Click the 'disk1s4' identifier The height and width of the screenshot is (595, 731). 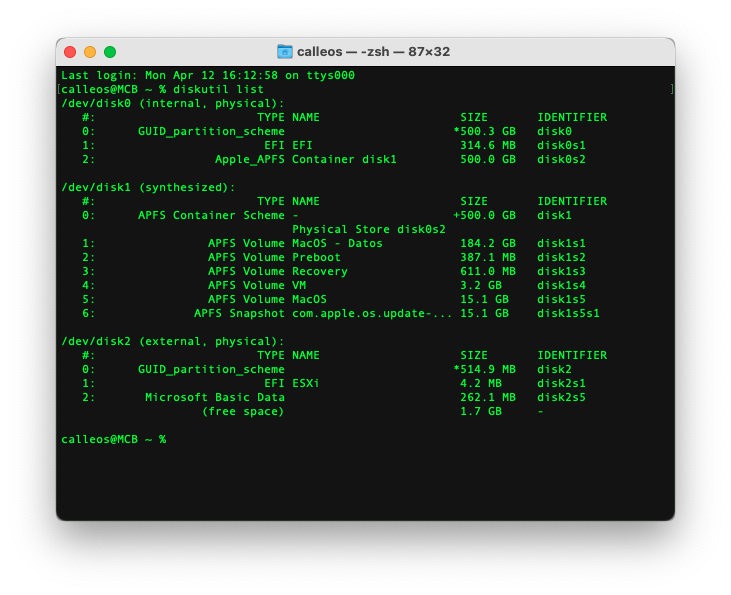click(561, 285)
